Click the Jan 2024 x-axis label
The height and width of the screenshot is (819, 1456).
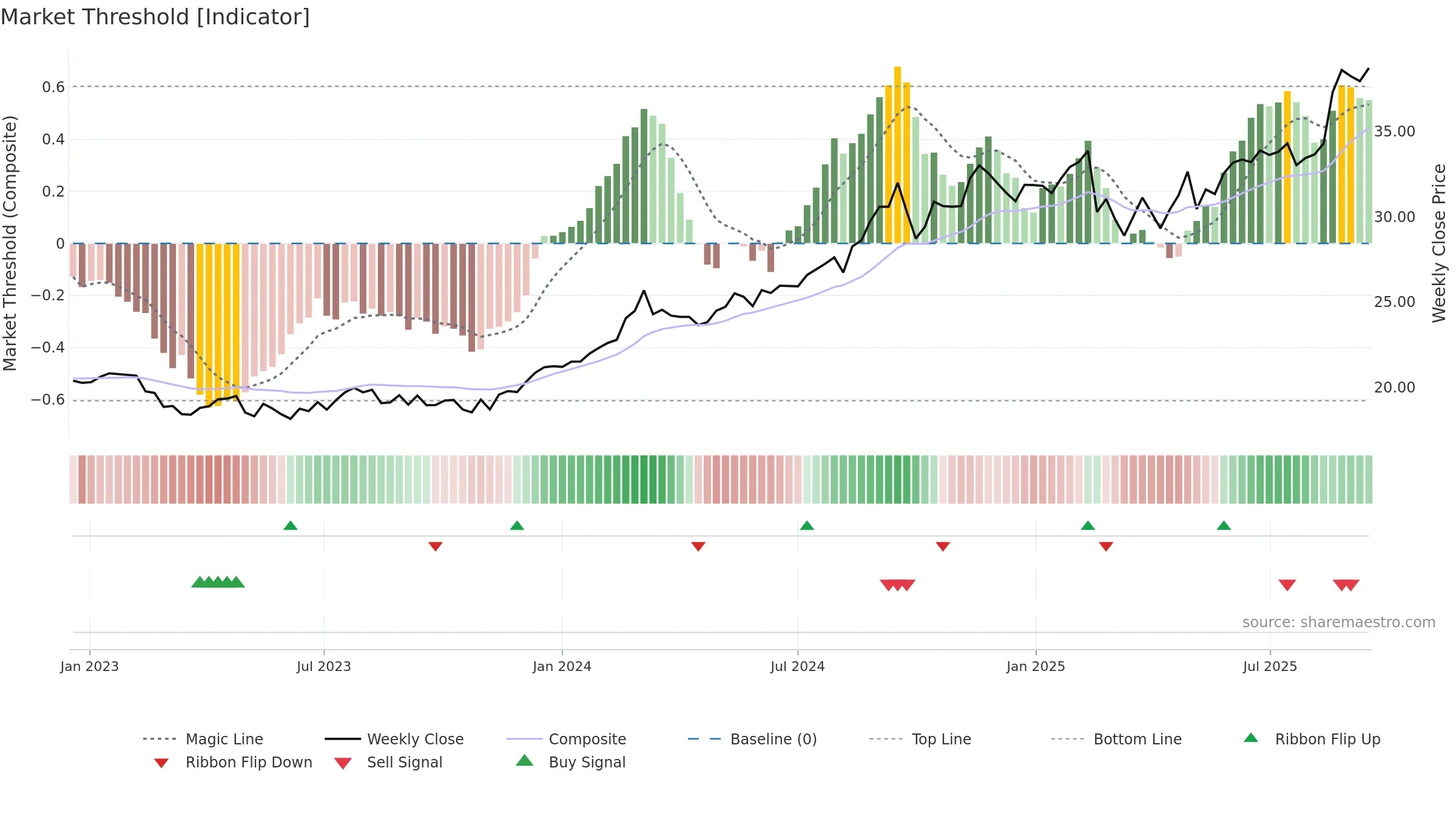click(562, 666)
